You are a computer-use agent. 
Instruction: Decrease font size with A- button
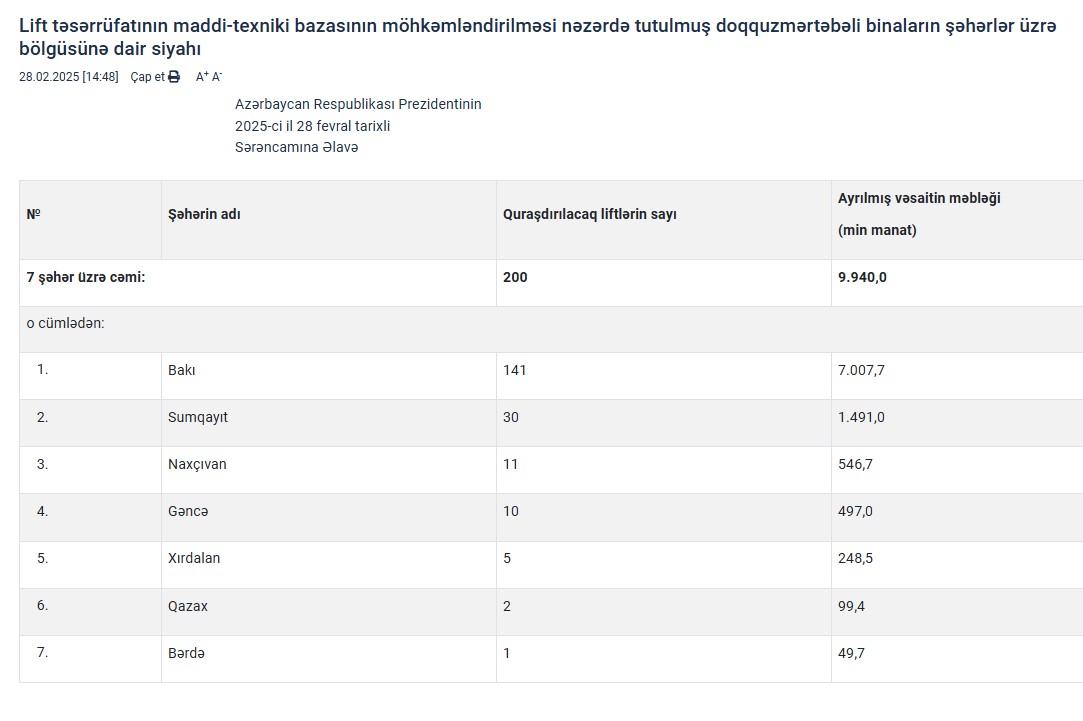click(x=216, y=77)
